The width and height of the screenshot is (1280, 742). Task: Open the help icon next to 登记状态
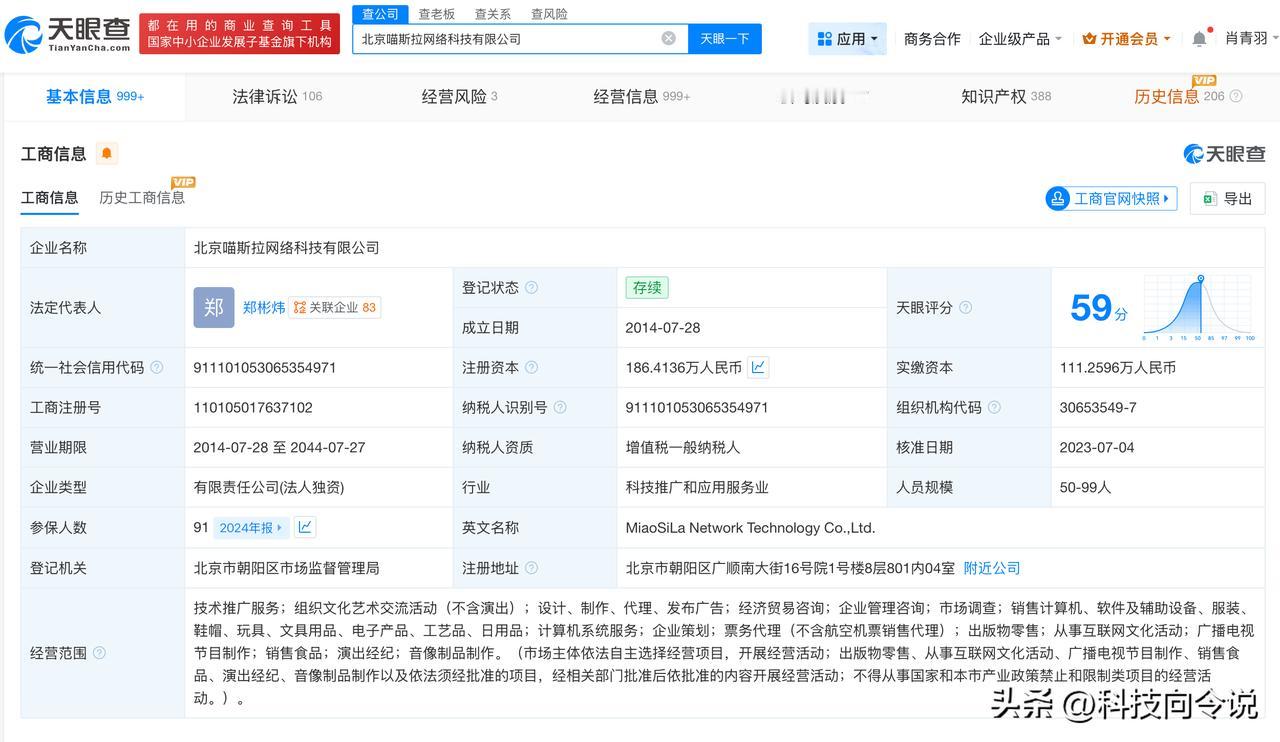pos(531,288)
